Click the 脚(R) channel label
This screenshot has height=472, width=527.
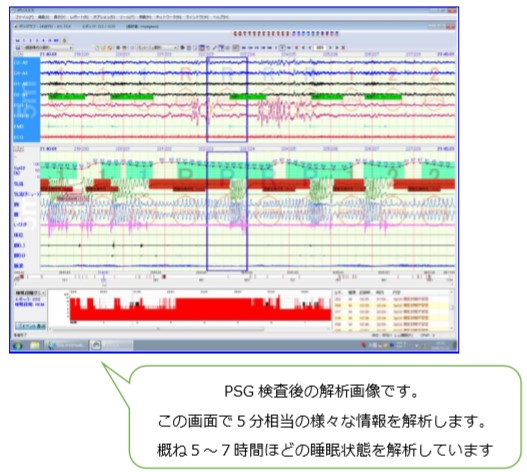click(x=19, y=255)
